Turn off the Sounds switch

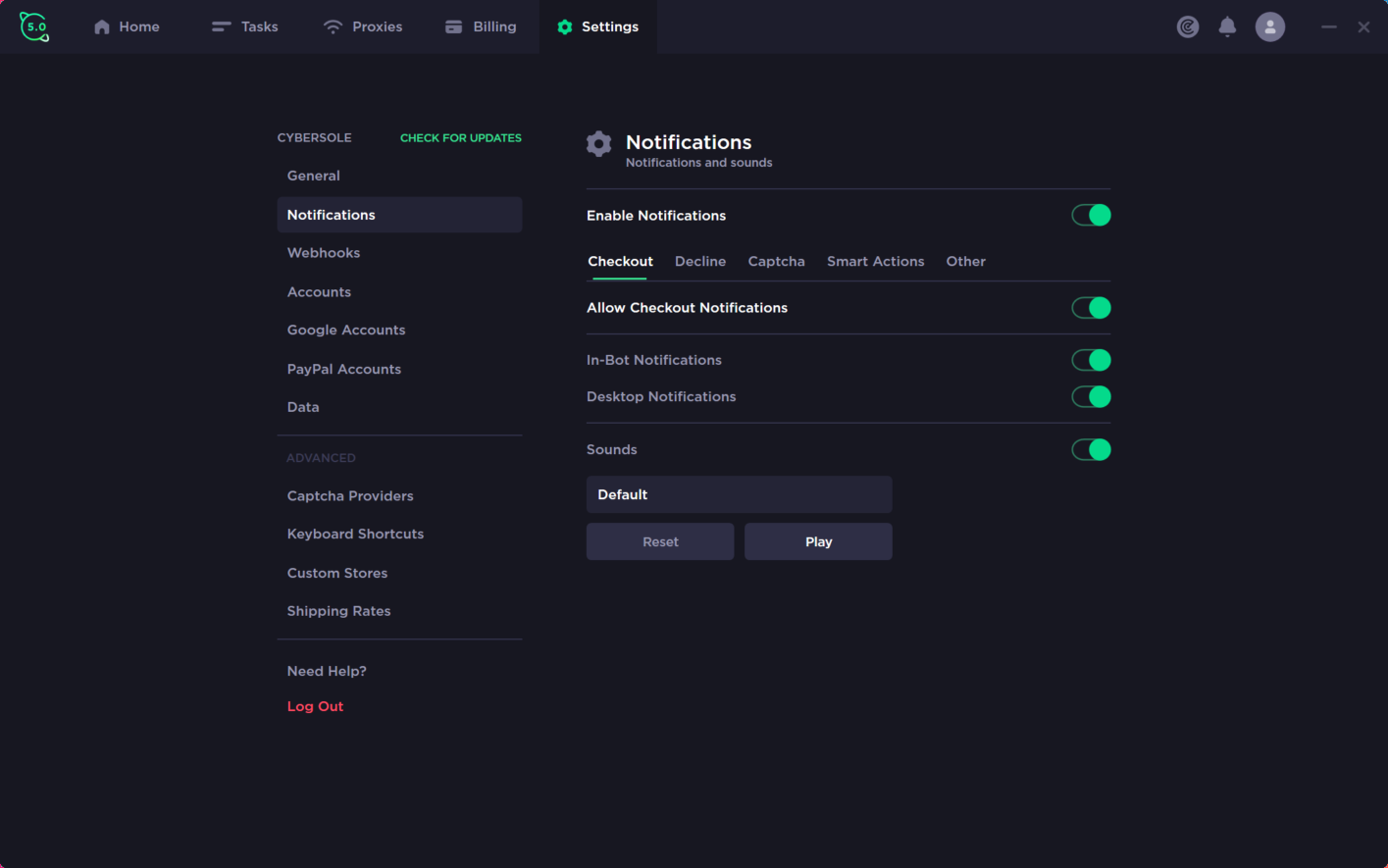(1091, 449)
